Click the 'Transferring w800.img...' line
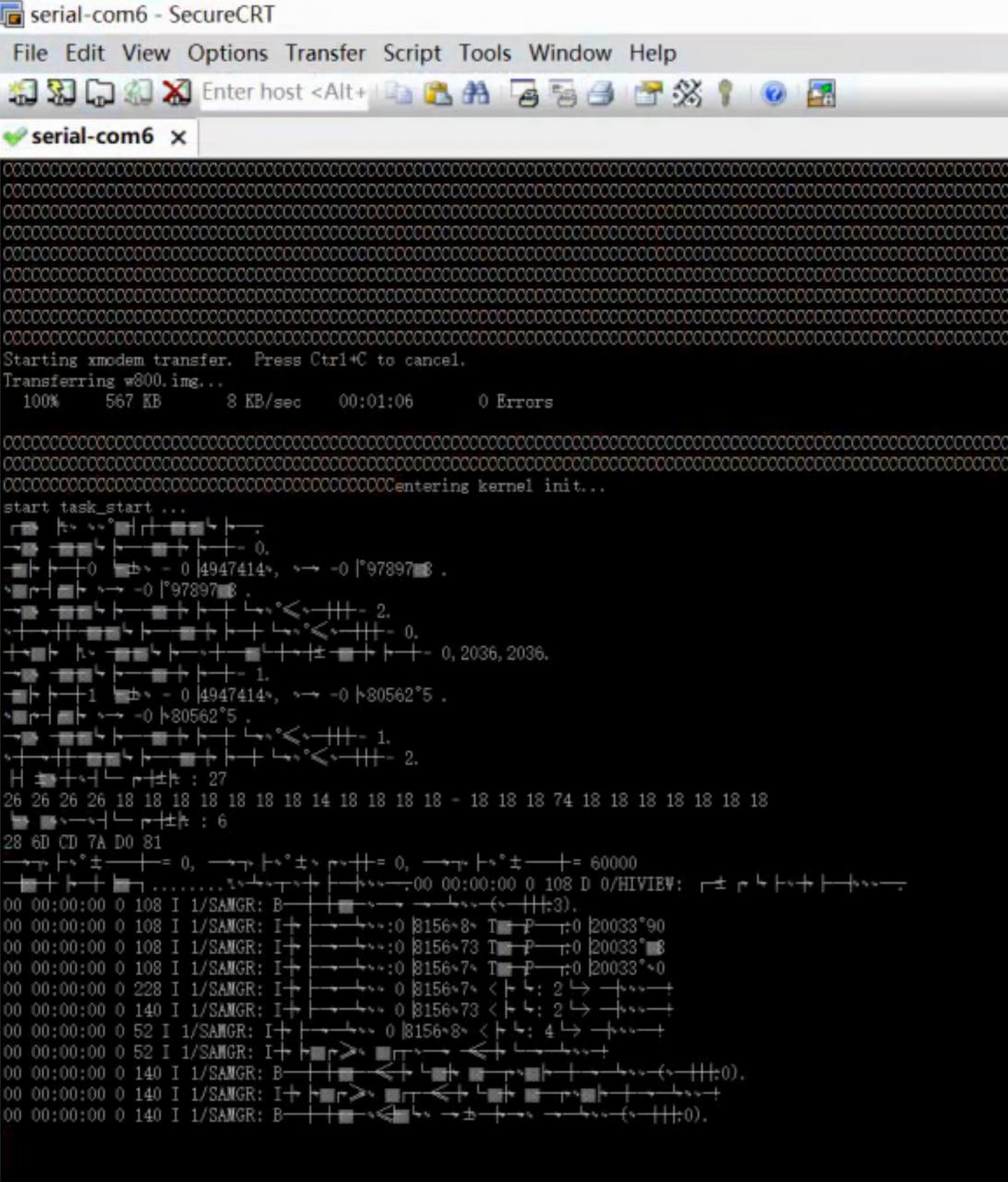The width and height of the screenshot is (1008, 1182). 113,380
